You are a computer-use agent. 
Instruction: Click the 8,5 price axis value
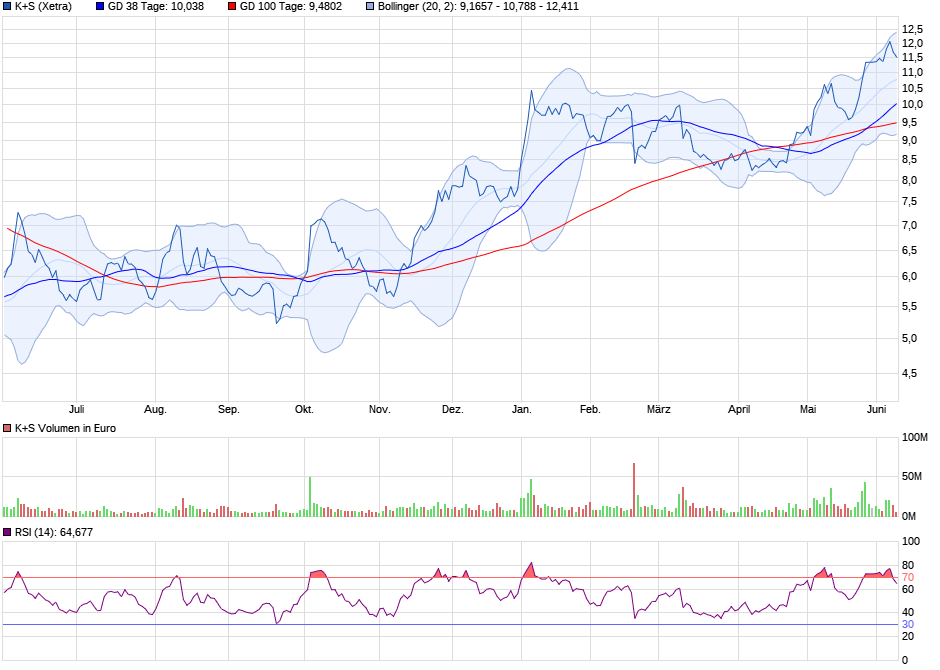pos(909,159)
